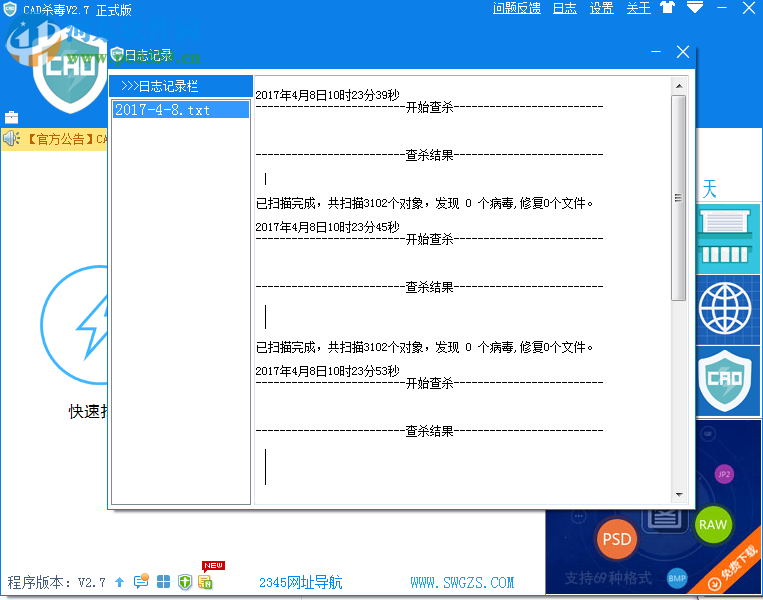This screenshot has width=763, height=600.
Task: Open the title bar dropdown triangle menu
Action: tap(695, 7)
